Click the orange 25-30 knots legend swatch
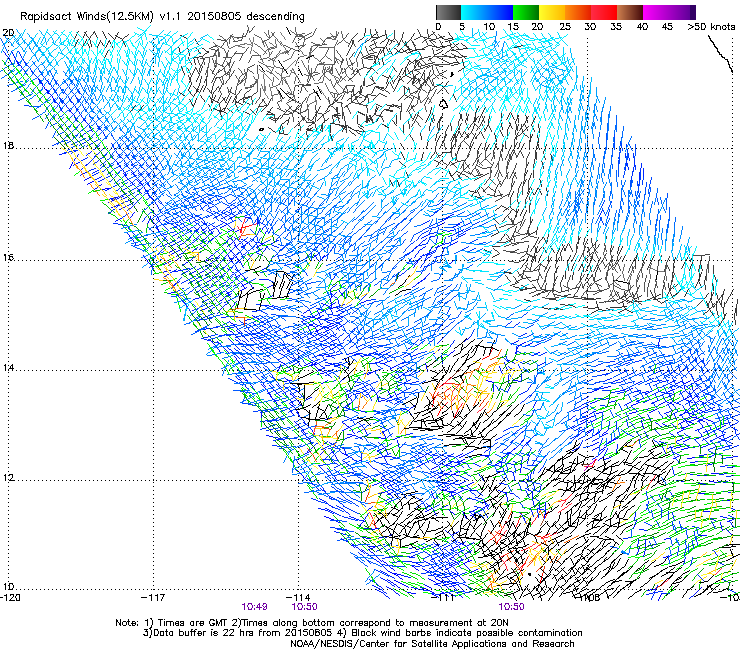Image resolution: width=740 pixels, height=650 pixels. 578,12
